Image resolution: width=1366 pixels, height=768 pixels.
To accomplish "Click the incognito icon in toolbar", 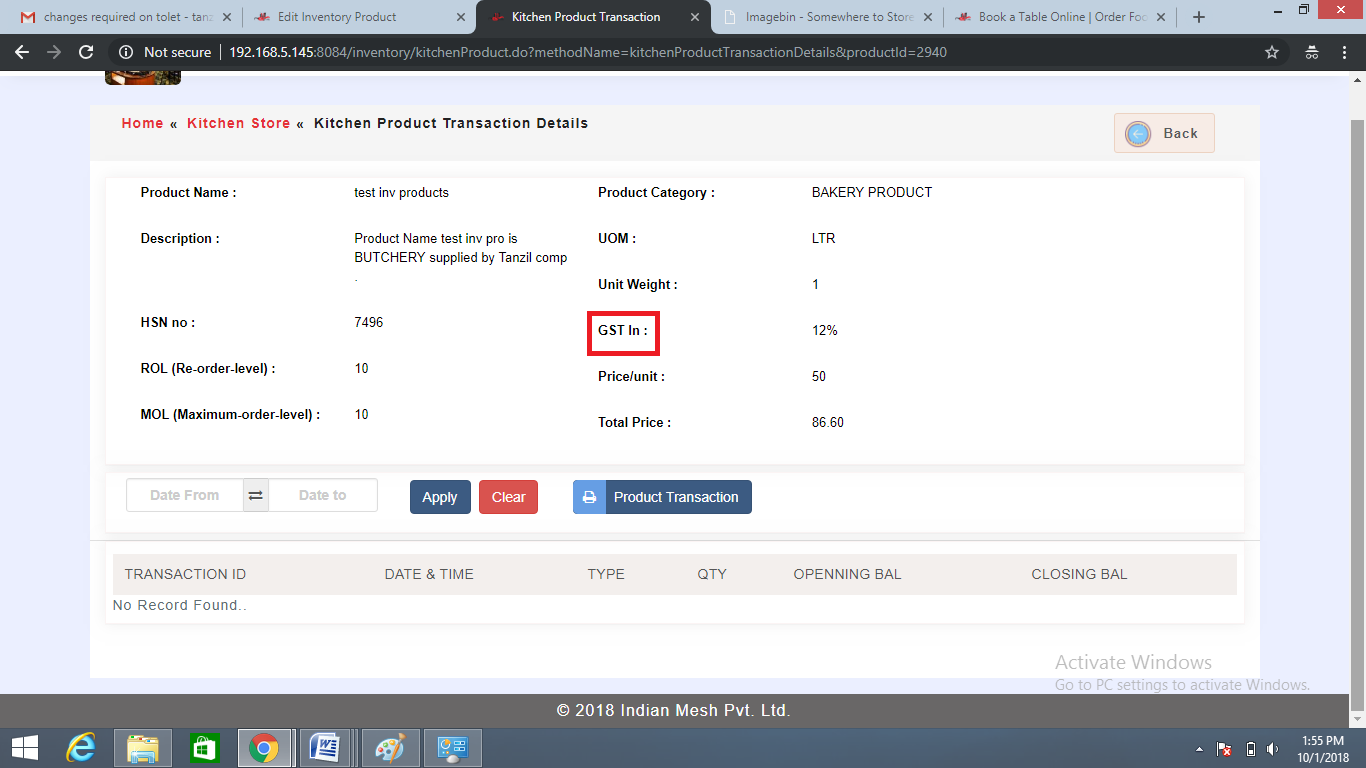I will (x=1312, y=52).
